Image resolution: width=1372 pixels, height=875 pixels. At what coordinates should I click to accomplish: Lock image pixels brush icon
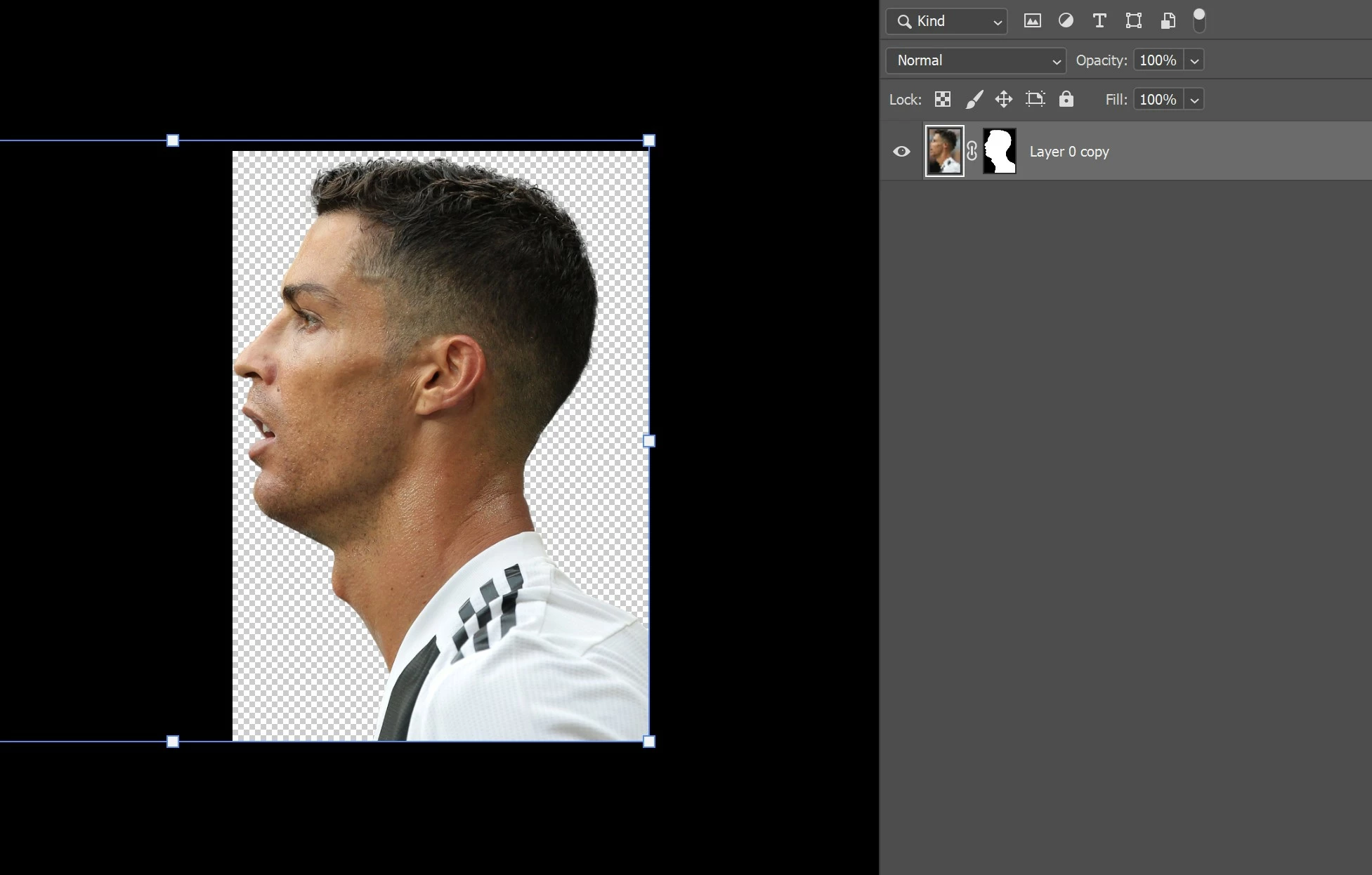(974, 100)
